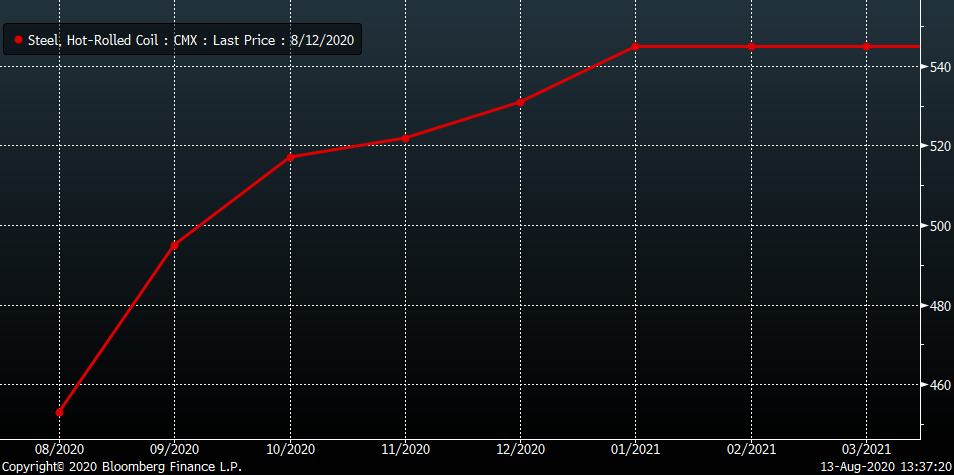Click the 12/2020 data point marker
The image size is (954, 475).
coord(520,102)
